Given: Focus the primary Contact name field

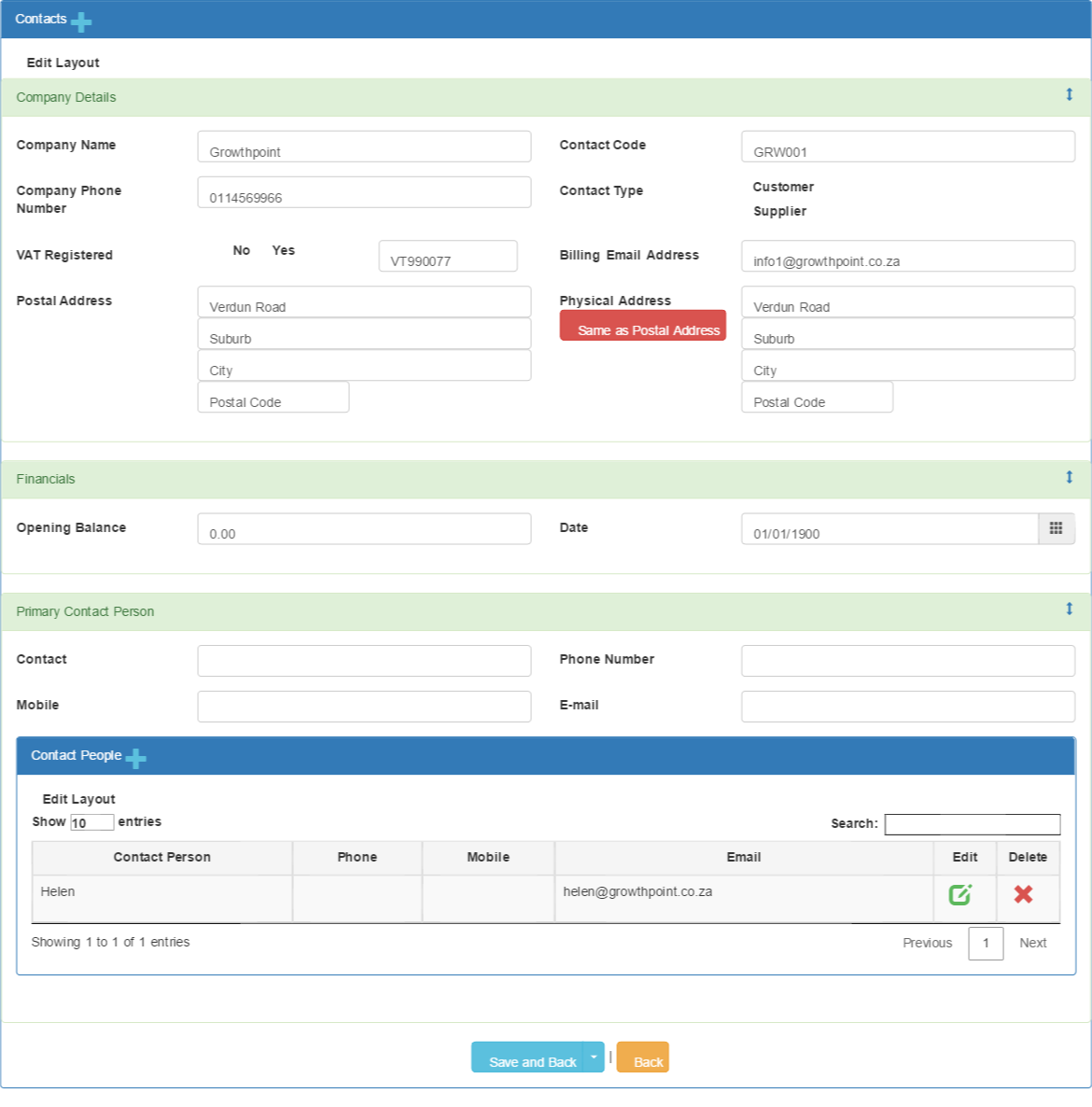Looking at the screenshot, I should pos(364,661).
